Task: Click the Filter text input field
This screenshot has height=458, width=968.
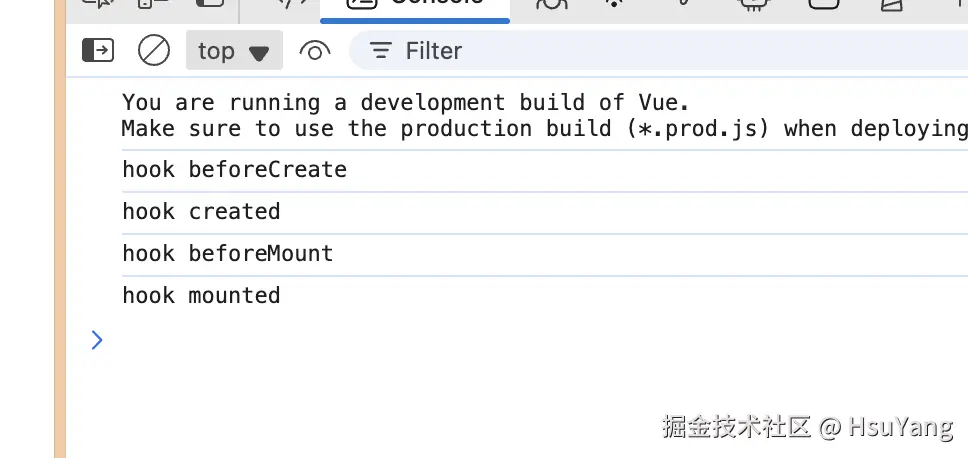Action: pyautogui.click(x=600, y=51)
